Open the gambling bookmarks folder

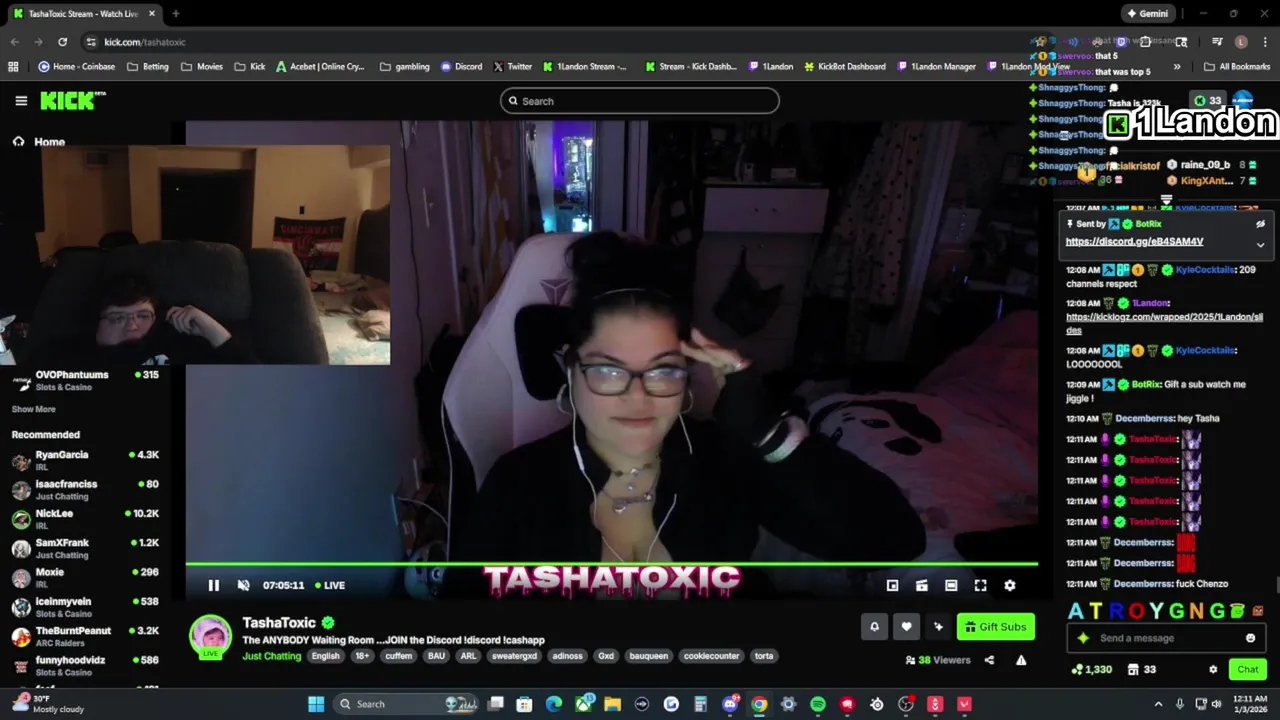(x=405, y=67)
